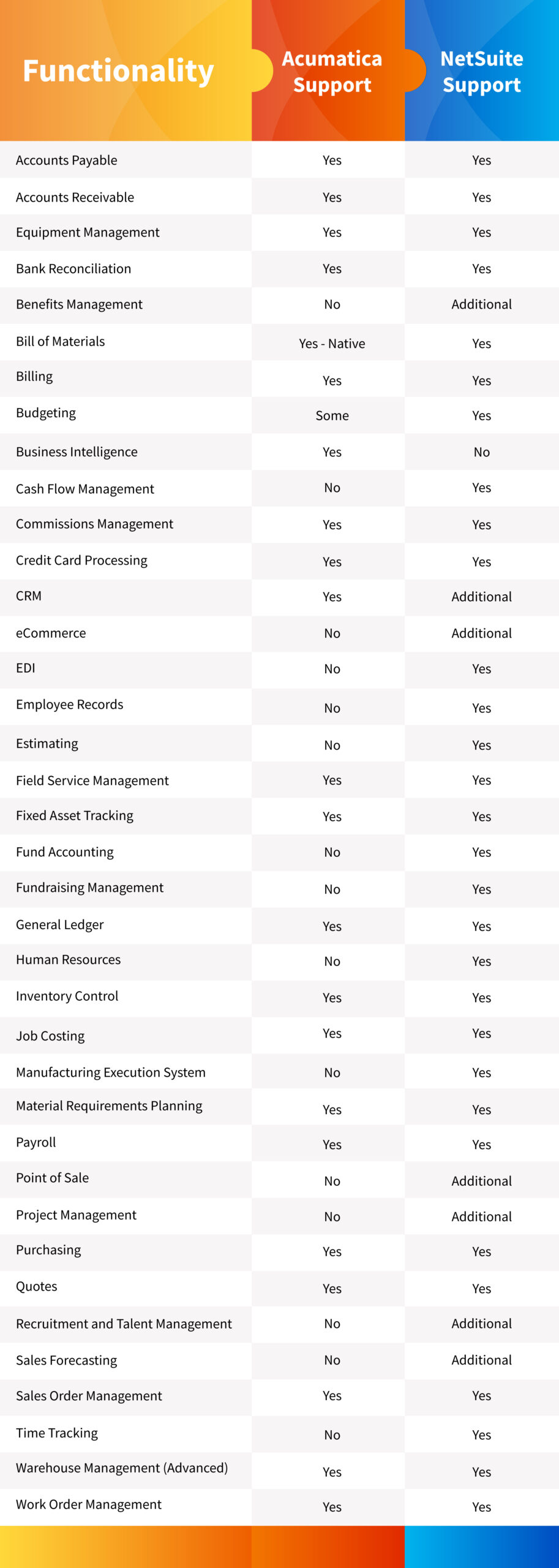Select the Manufacturing Execution System label
Viewport: 559px width, 1568px height.
pyautogui.click(x=111, y=1072)
